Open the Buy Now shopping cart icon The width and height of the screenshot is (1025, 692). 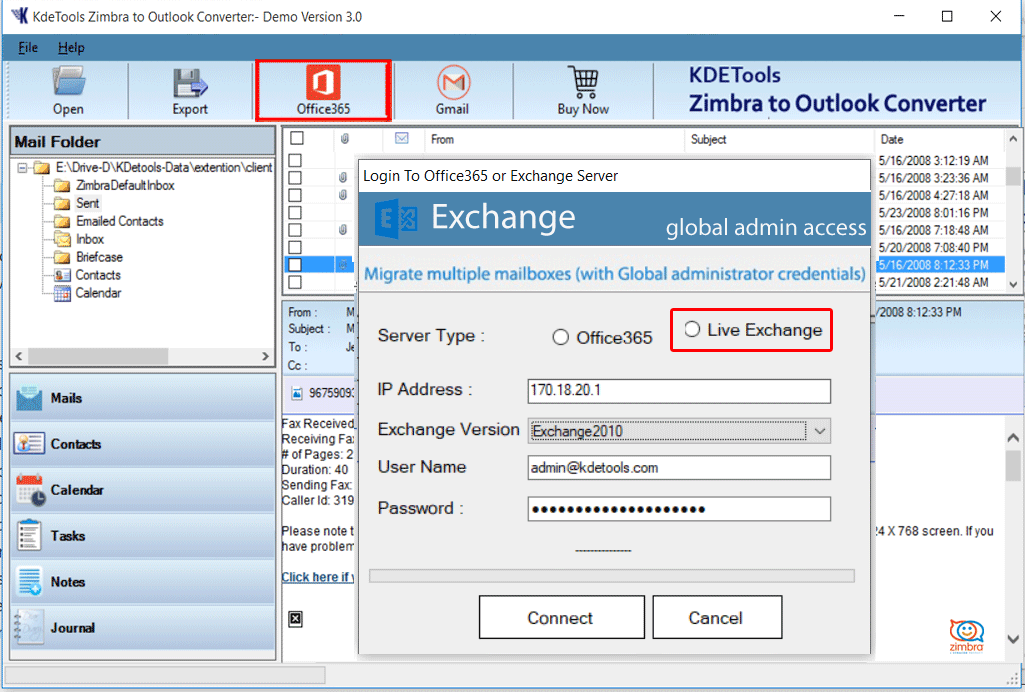pyautogui.click(x=583, y=88)
